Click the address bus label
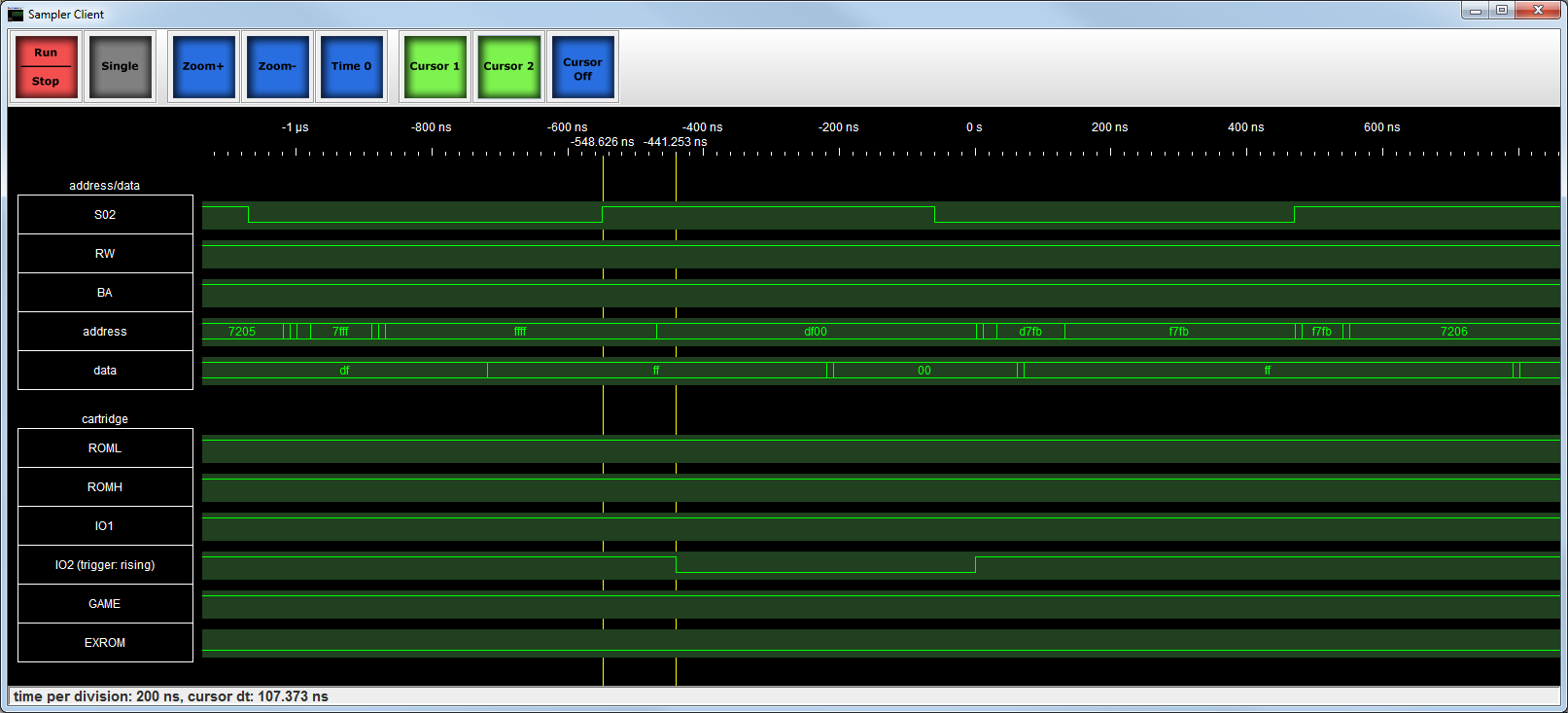Image resolution: width=1568 pixels, height=713 pixels. coord(105,332)
